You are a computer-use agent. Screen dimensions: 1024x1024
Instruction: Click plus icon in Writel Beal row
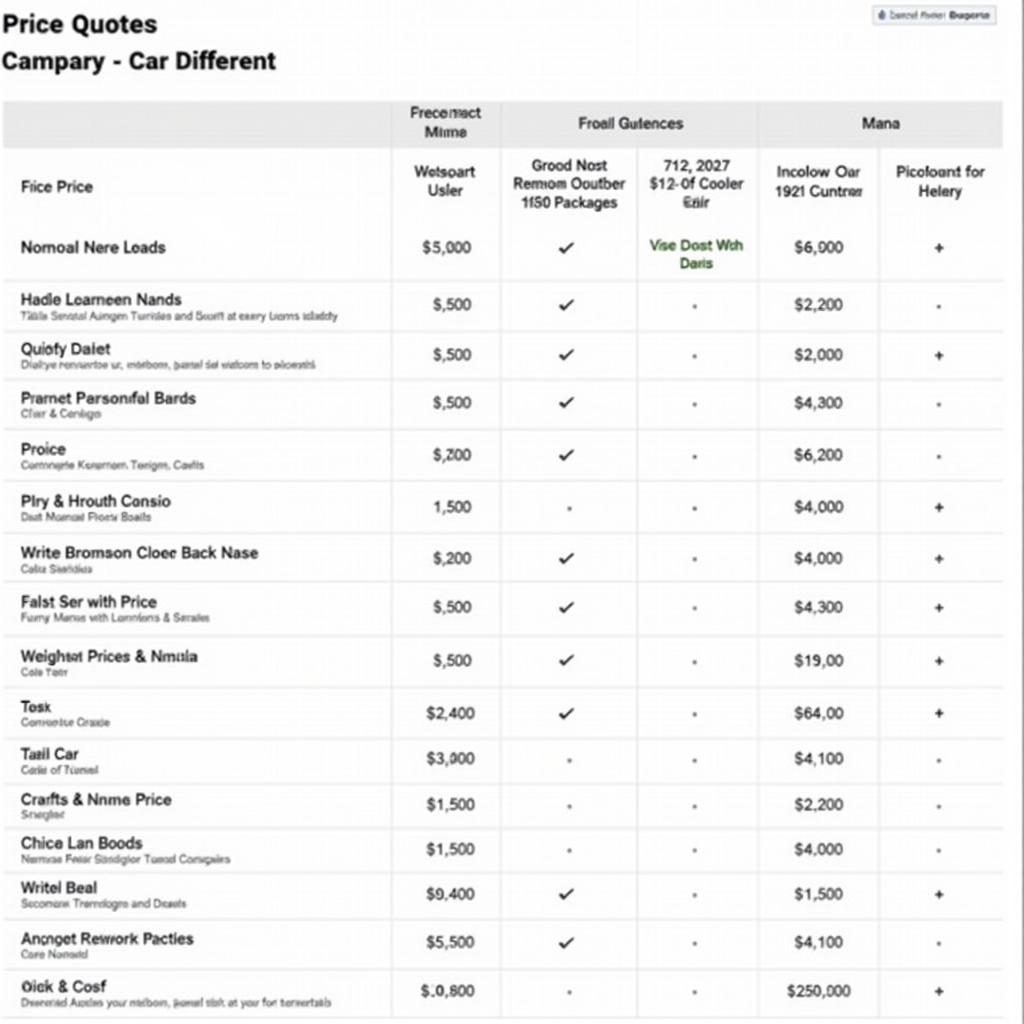click(939, 894)
